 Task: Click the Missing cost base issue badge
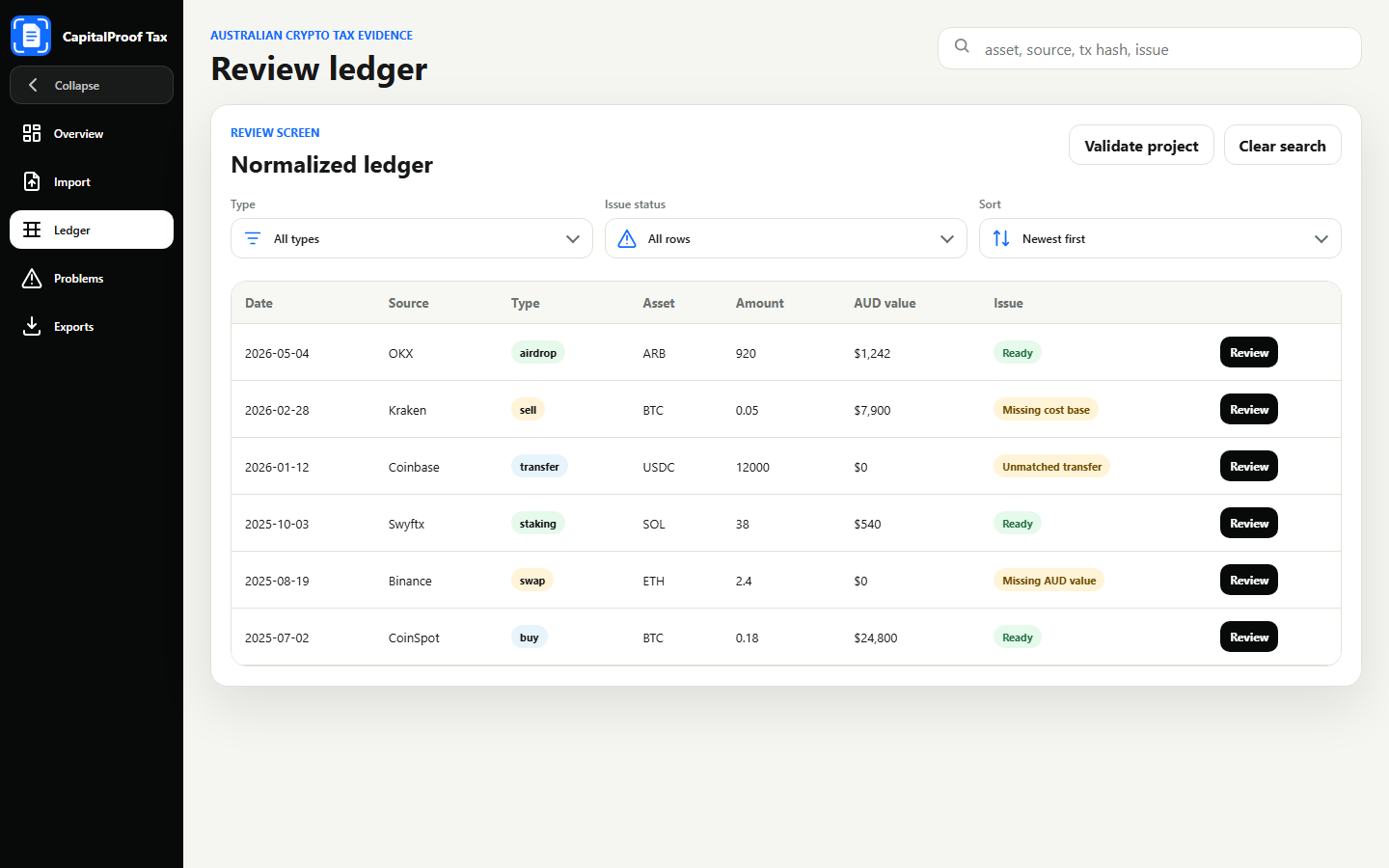pos(1046,409)
